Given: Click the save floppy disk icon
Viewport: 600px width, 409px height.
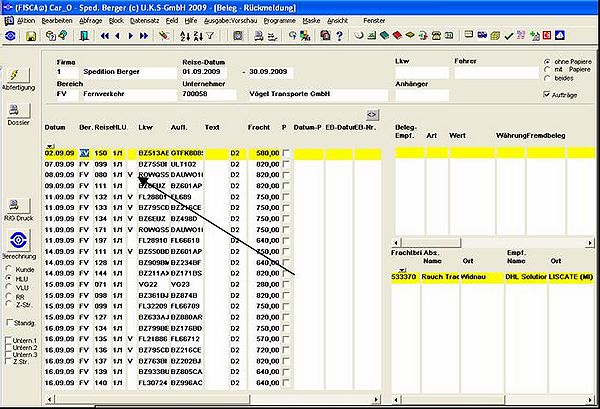Looking at the screenshot, I should coord(31,36).
